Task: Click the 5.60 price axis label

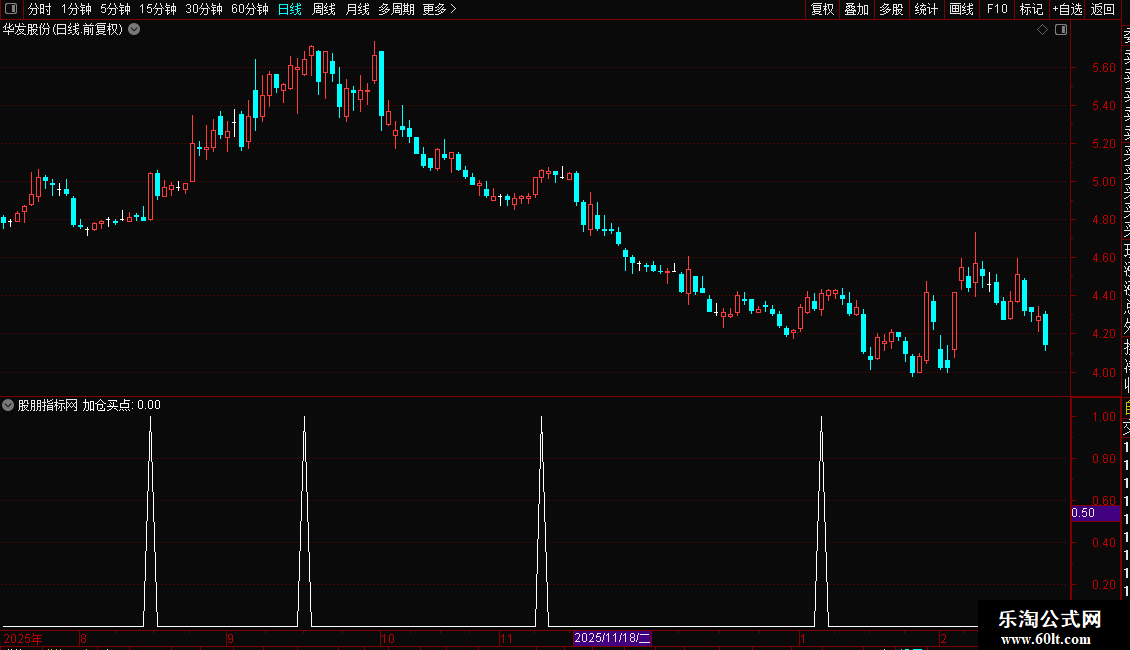Action: click(x=1103, y=68)
